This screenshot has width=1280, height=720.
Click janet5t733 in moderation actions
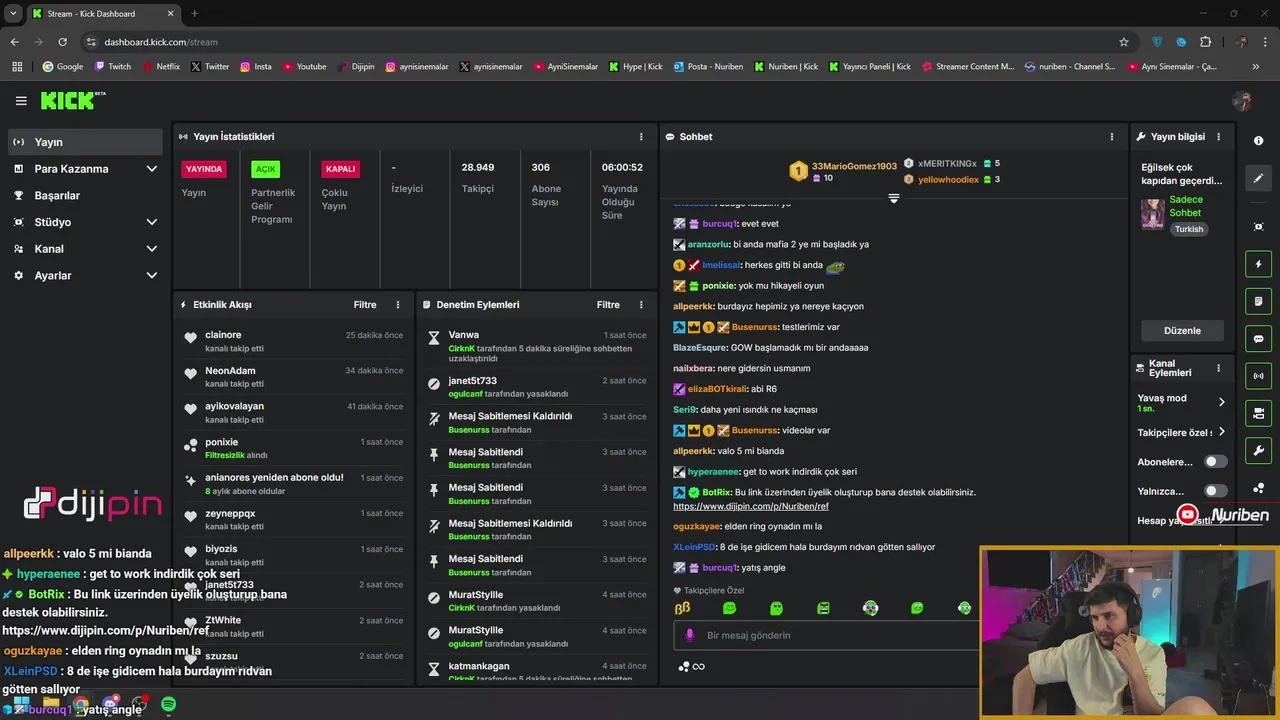click(x=472, y=381)
